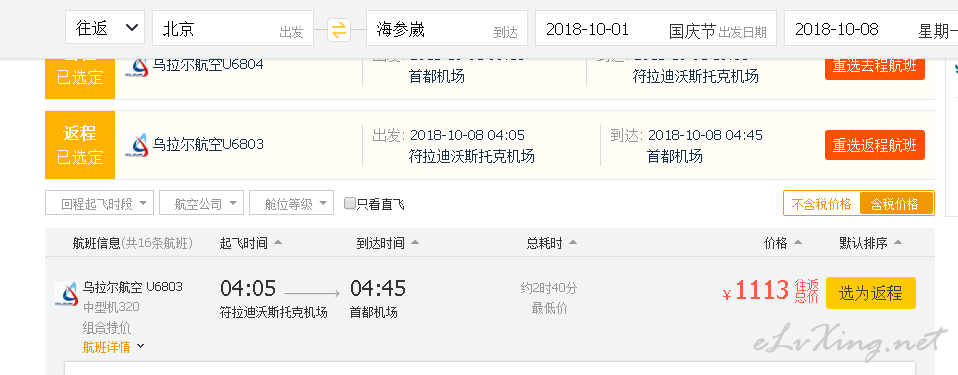The width and height of the screenshot is (958, 375).
Task: Sort by price arrow
Action: [x=797, y=243]
